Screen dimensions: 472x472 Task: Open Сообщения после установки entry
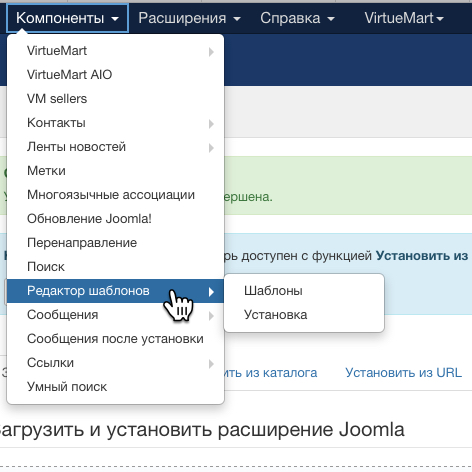coord(115,339)
